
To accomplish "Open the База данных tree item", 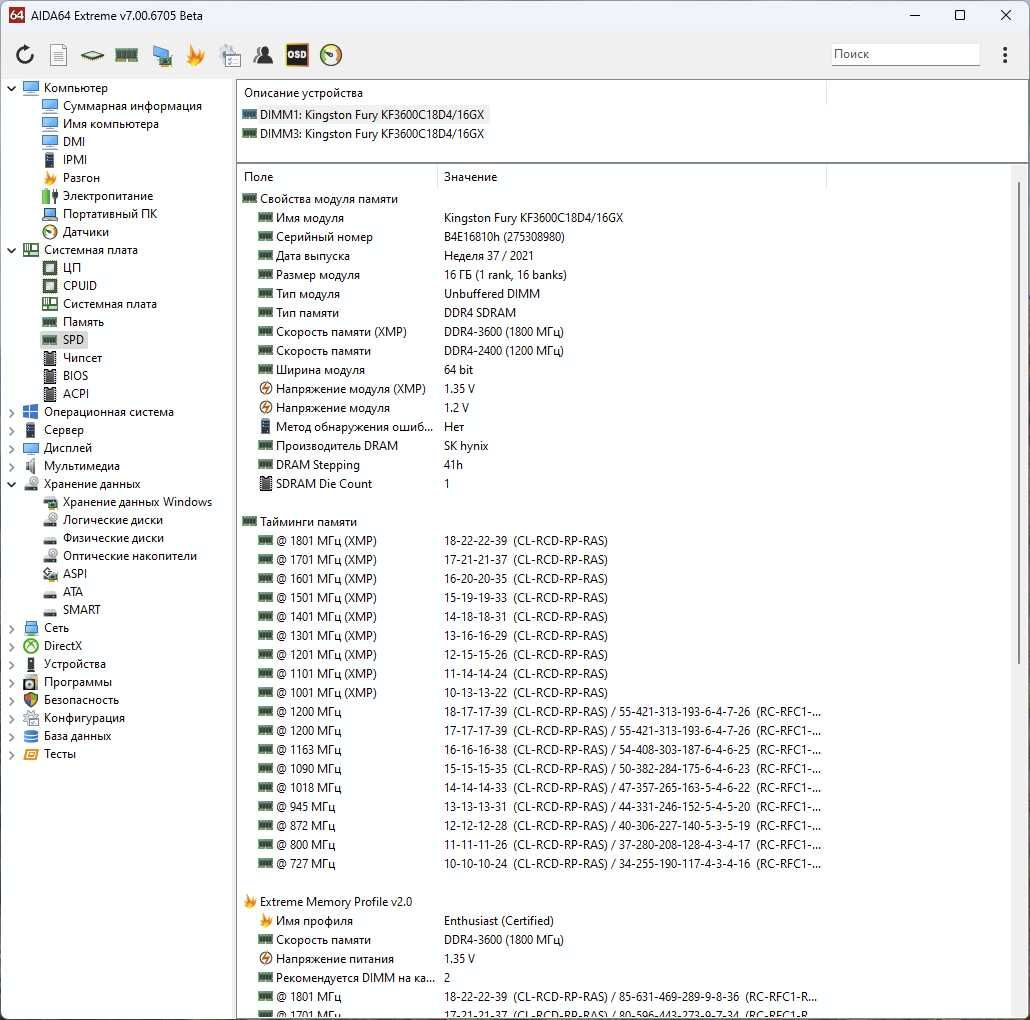I will click(x=77, y=736).
